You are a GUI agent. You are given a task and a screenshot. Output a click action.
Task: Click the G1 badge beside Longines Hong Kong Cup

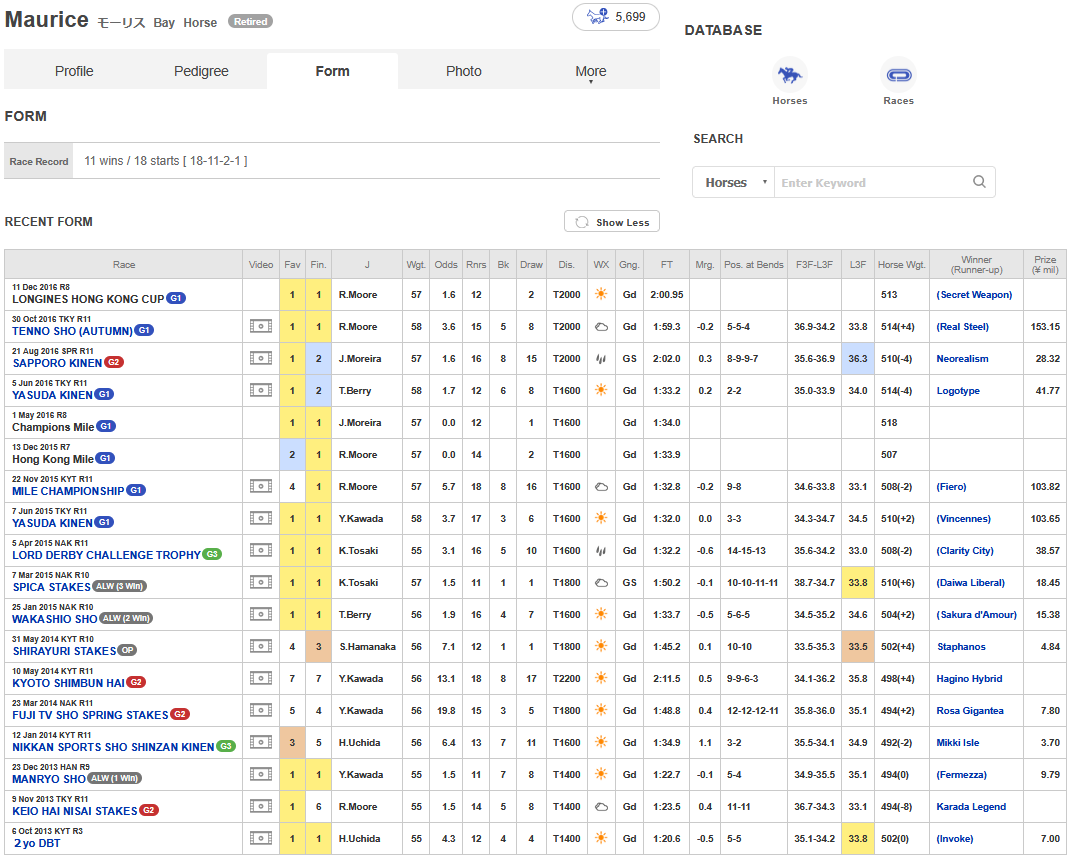point(176,299)
